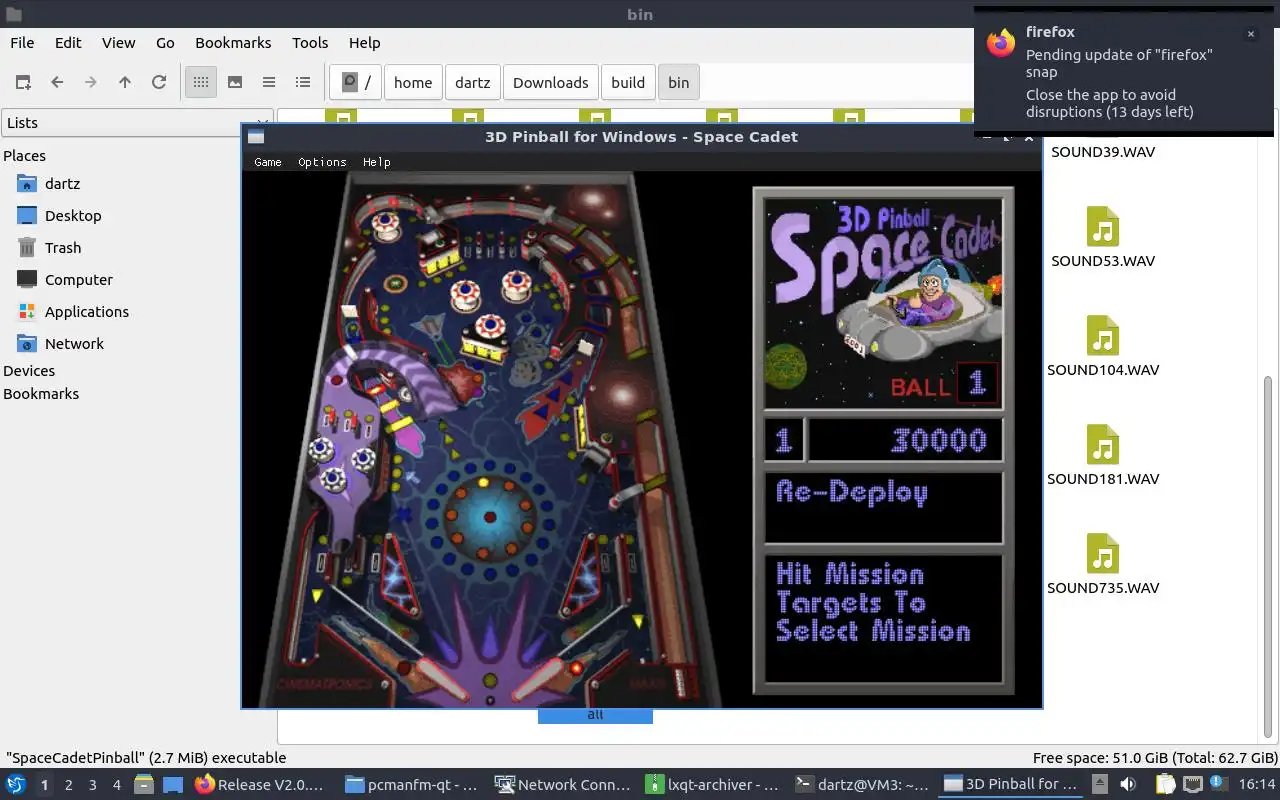
Task: Switch to Network Connections taskbar window
Action: [562, 785]
